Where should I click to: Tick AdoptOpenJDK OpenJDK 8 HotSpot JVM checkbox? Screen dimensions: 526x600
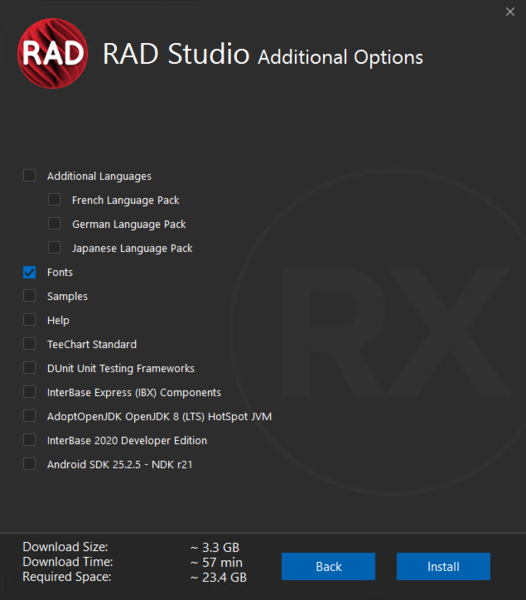point(29,416)
